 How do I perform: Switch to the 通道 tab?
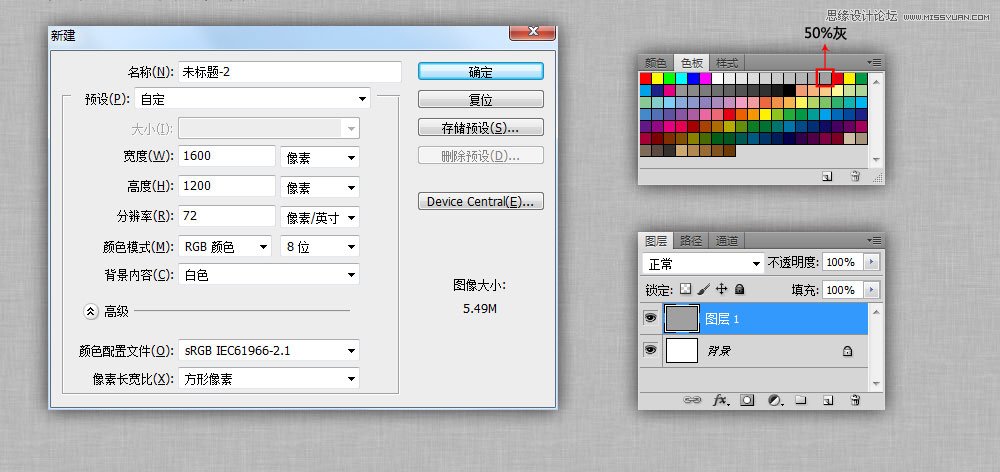pyautogui.click(x=726, y=240)
